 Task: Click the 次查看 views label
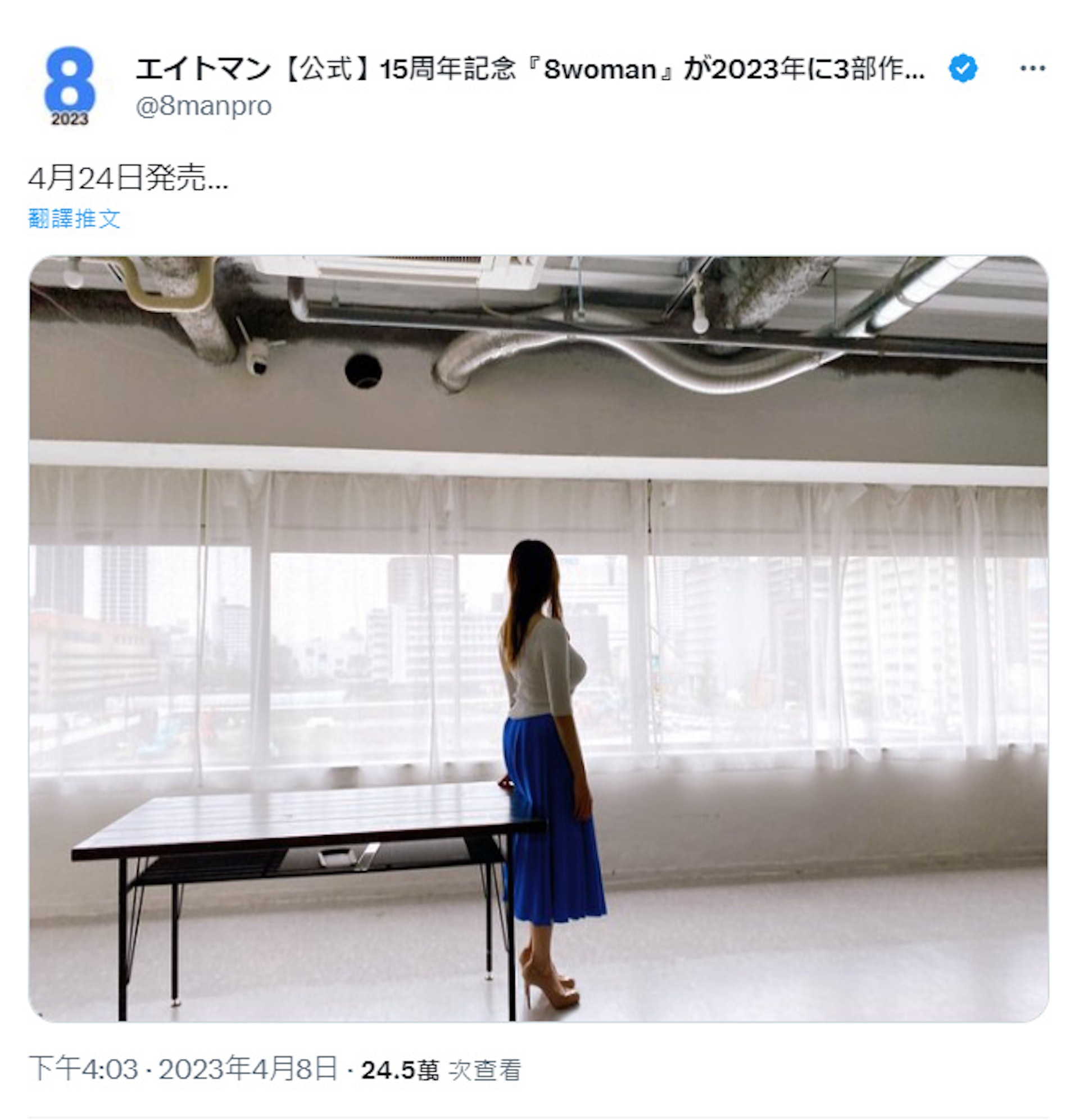click(x=485, y=1070)
